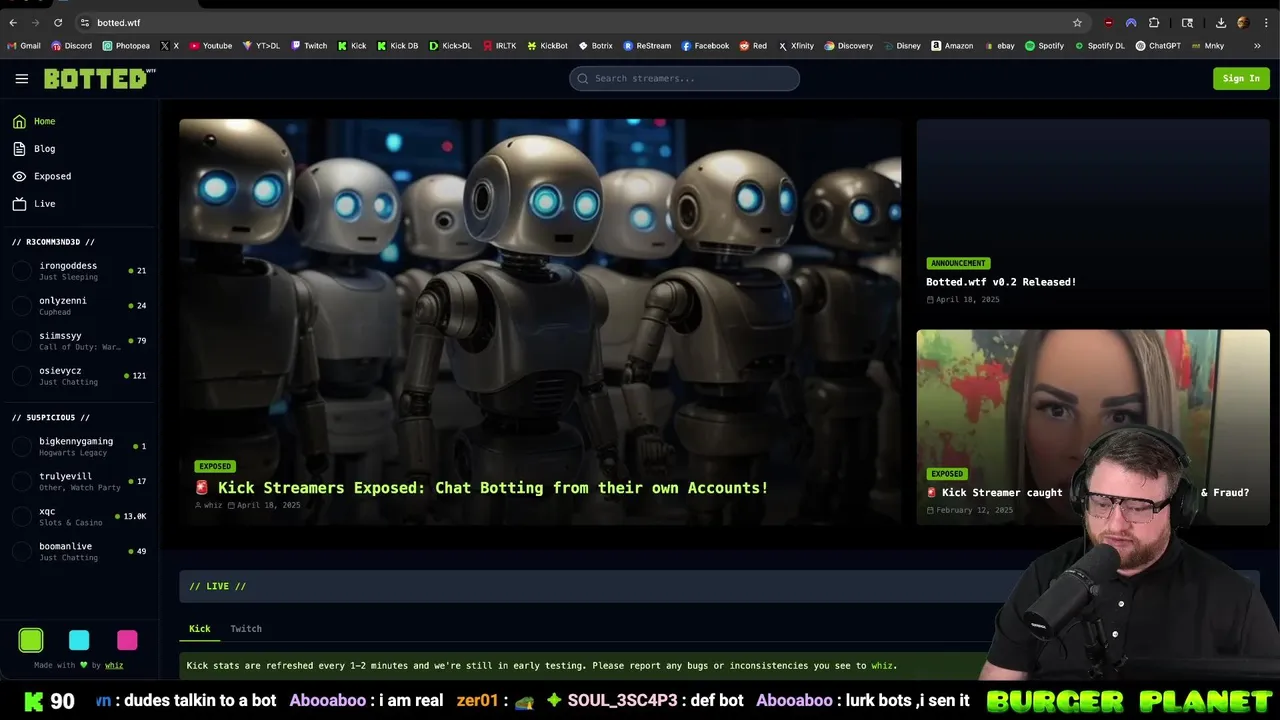This screenshot has height=720, width=1280.
Task: Switch to the Kick tab
Action: [200, 629]
